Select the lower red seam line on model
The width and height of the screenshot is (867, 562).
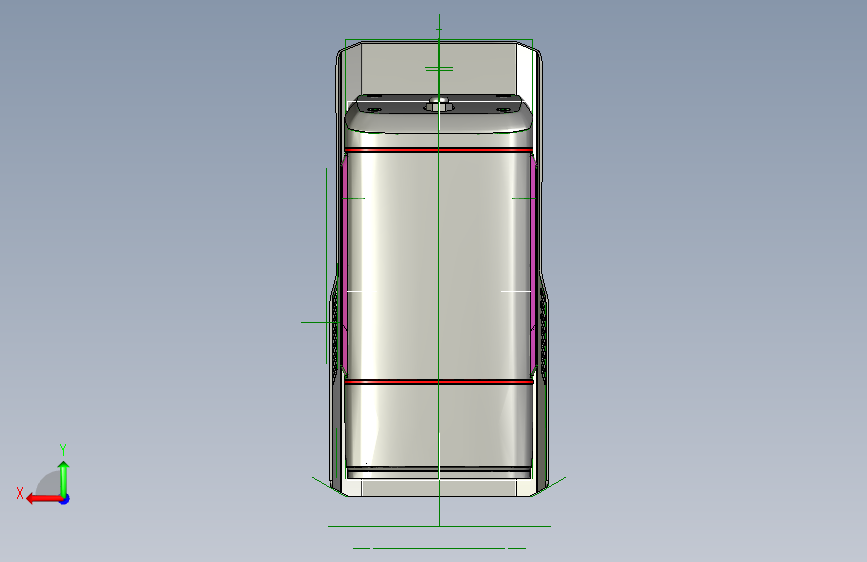click(x=438, y=382)
